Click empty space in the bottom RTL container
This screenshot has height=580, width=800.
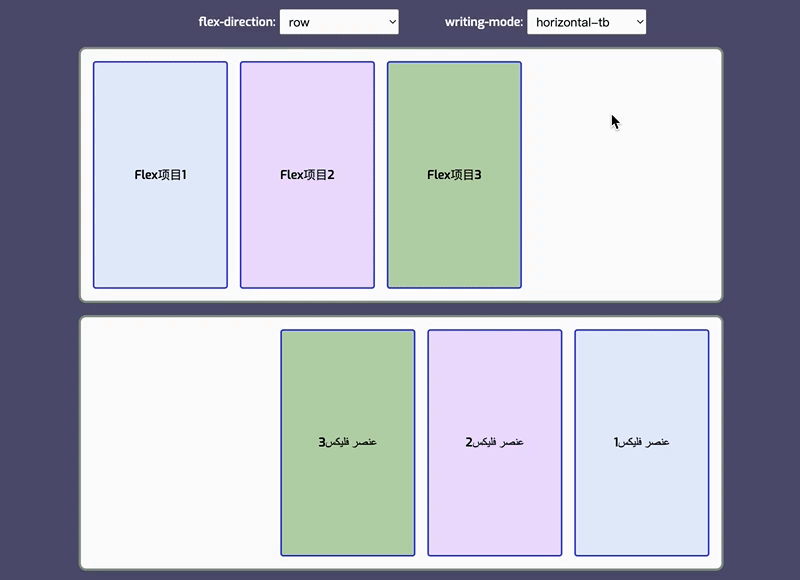tap(180, 442)
